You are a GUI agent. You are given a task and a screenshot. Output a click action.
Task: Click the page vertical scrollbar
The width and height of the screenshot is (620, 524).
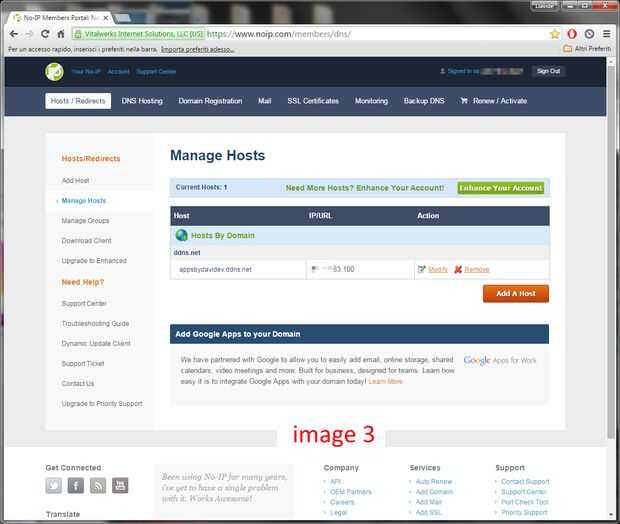point(611,253)
